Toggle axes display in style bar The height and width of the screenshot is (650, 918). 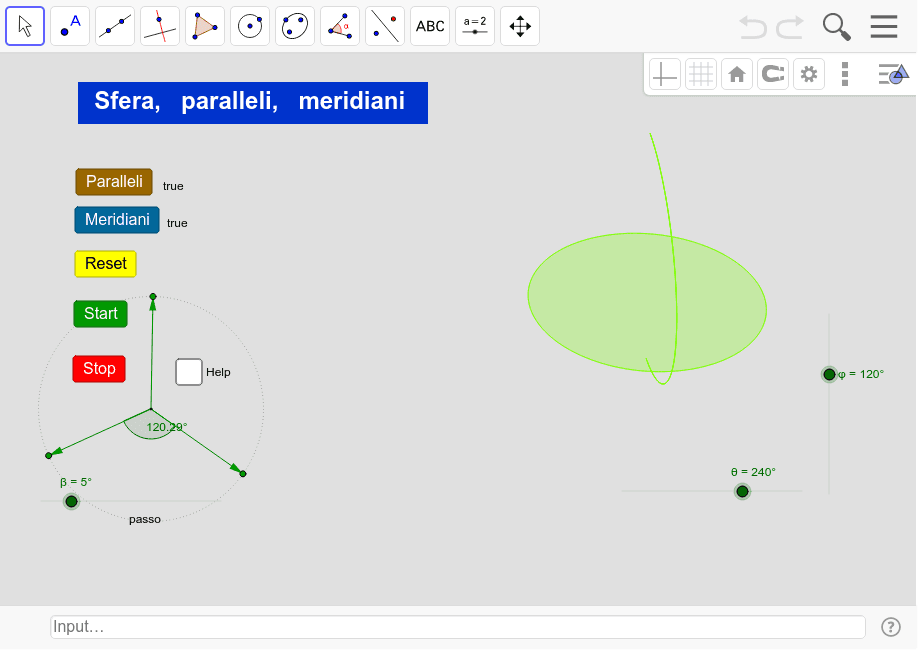click(x=665, y=74)
